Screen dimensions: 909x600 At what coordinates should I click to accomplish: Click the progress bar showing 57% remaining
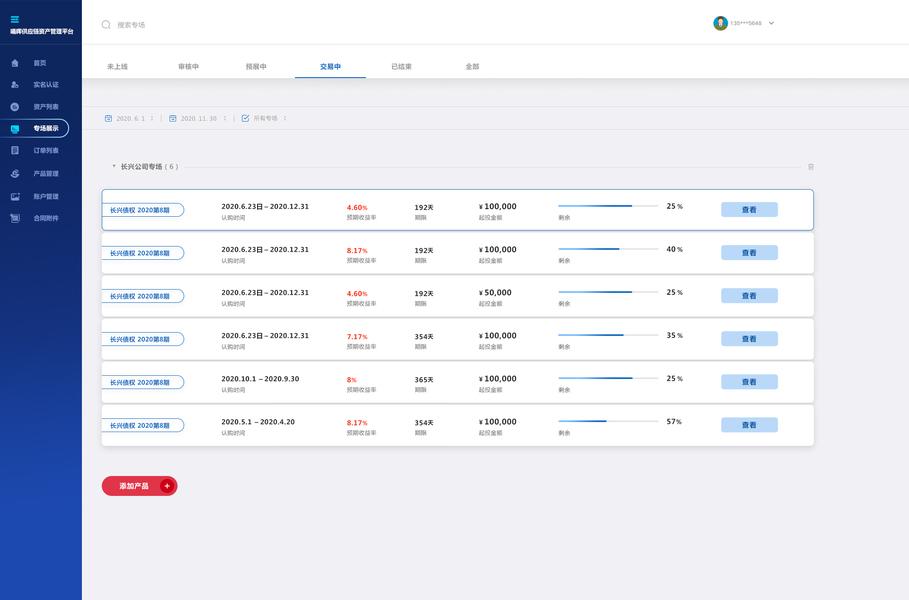pos(608,421)
